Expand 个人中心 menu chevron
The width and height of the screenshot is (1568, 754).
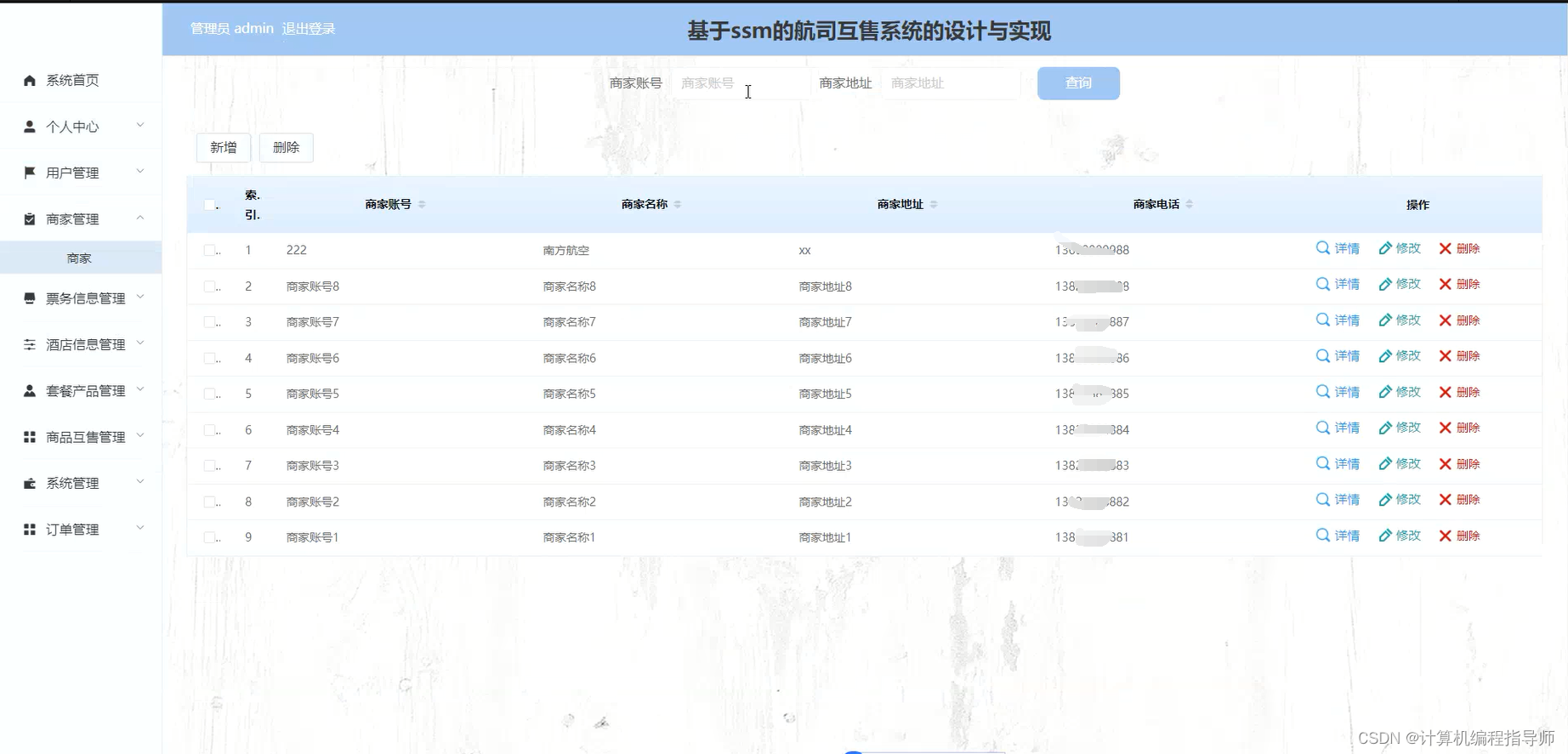click(140, 126)
